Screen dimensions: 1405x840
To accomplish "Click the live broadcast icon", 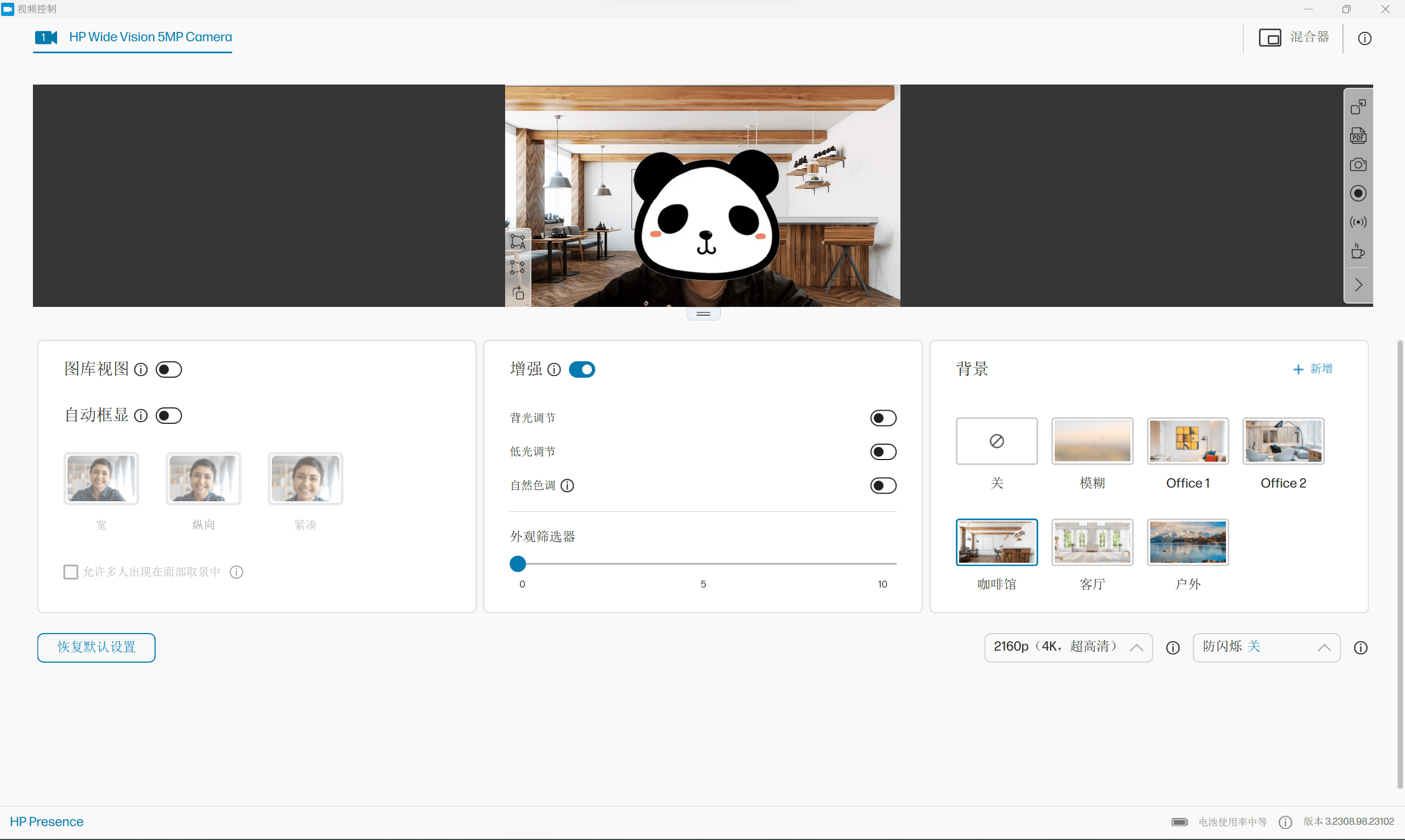I will pos(1358,222).
